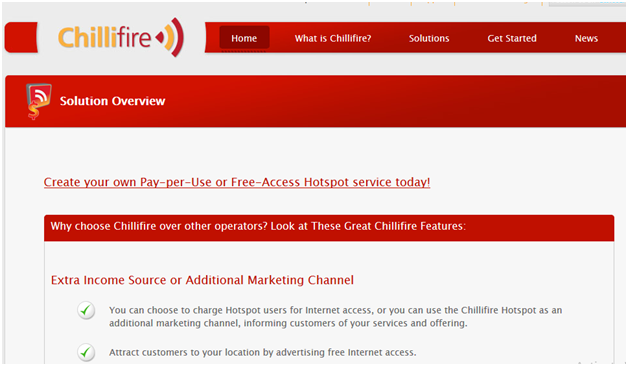Image resolution: width=628 pixels, height=366 pixels.
Task: Click the paragraph about charging Hotspot users
Action: click(335, 316)
